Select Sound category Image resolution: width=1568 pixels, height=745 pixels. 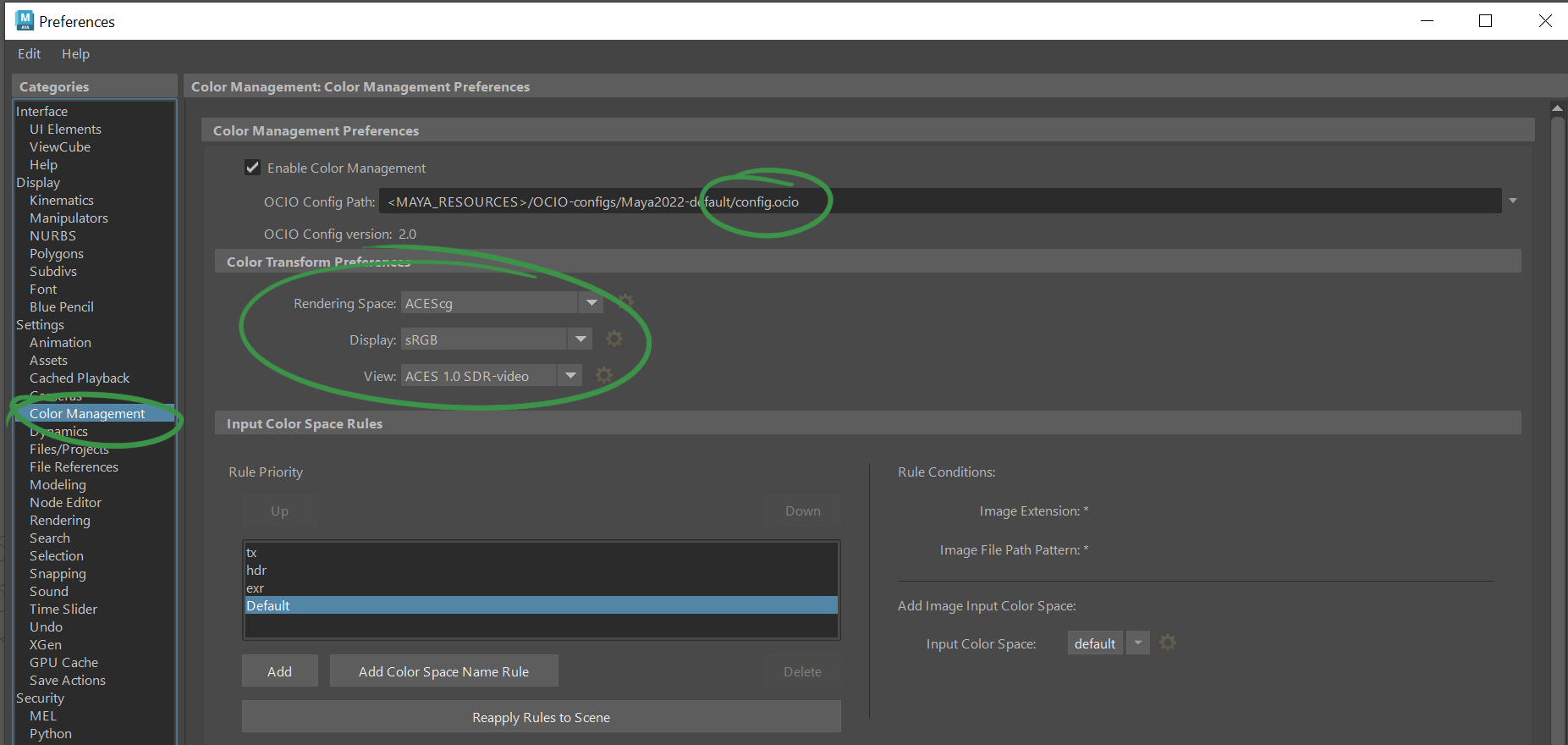[x=49, y=591]
